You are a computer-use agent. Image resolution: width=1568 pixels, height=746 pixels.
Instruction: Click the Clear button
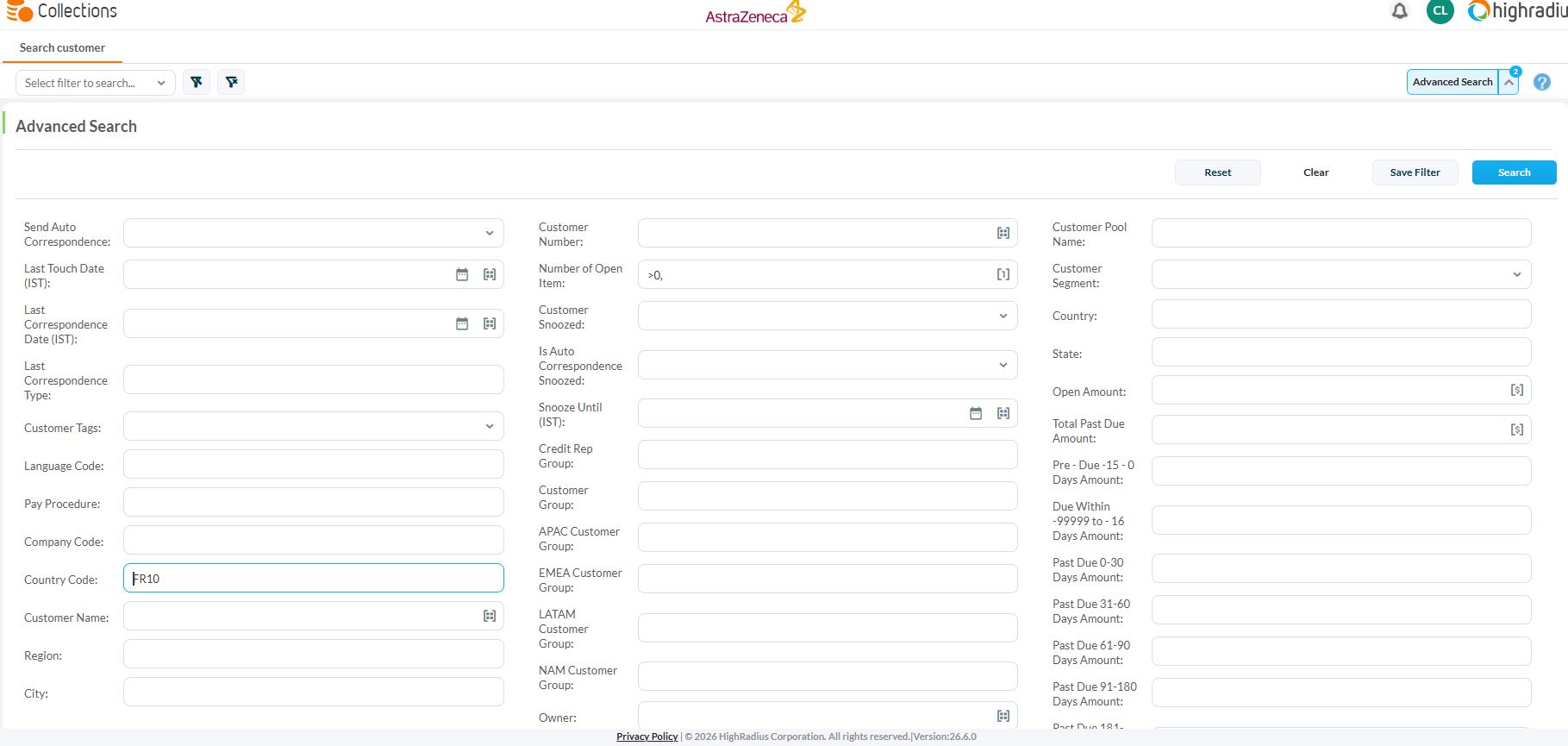pos(1316,172)
